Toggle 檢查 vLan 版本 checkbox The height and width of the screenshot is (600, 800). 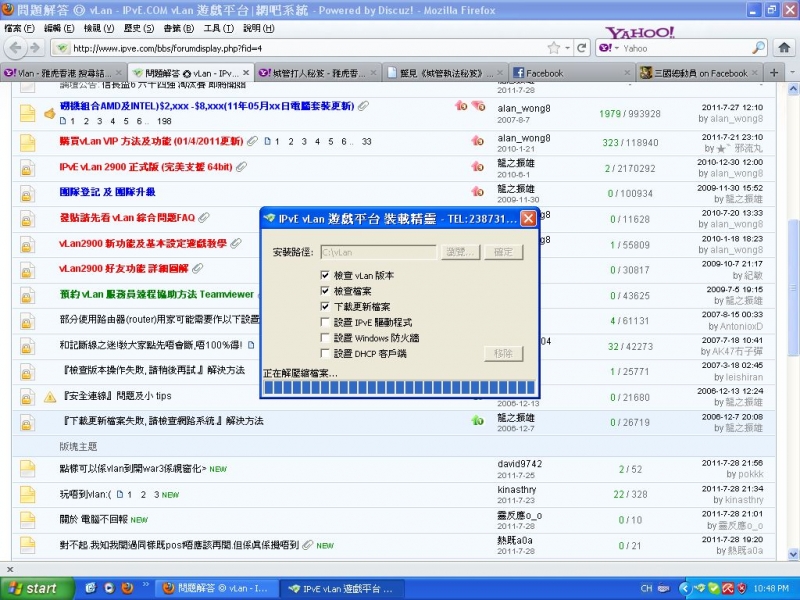point(325,275)
